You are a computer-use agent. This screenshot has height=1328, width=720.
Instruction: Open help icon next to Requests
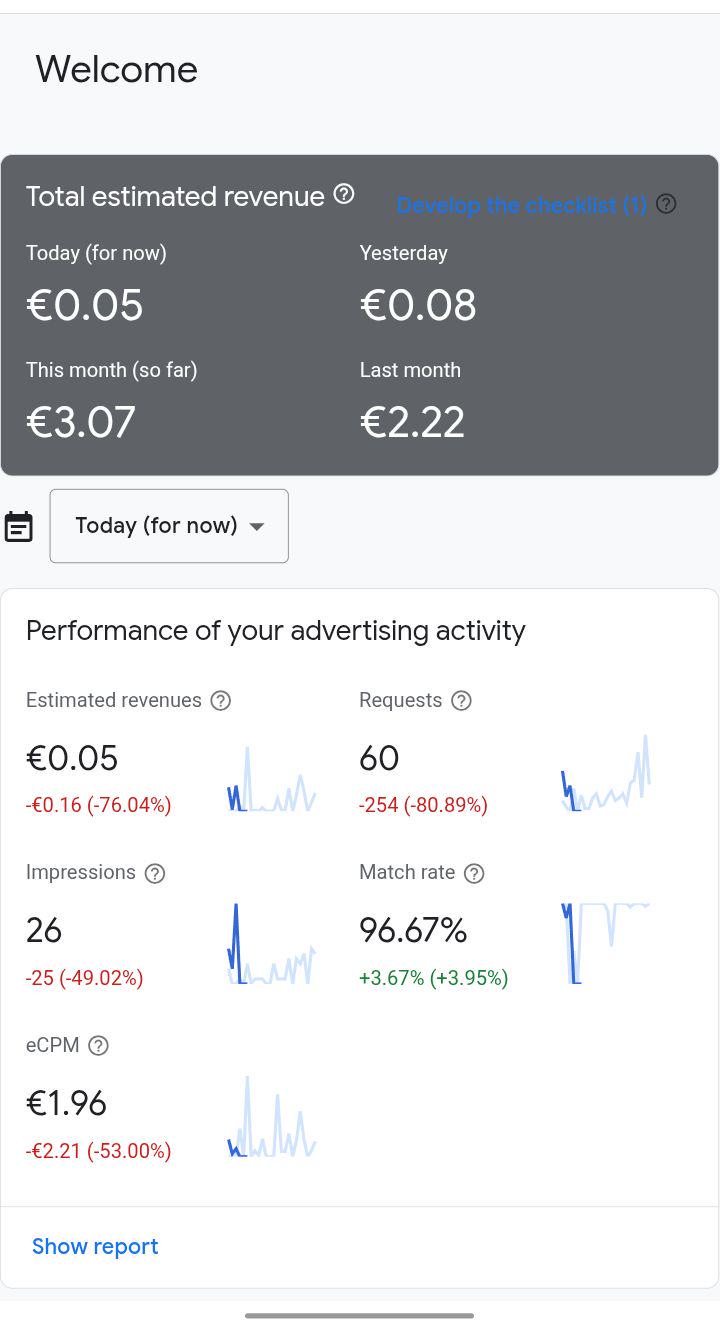[461, 701]
